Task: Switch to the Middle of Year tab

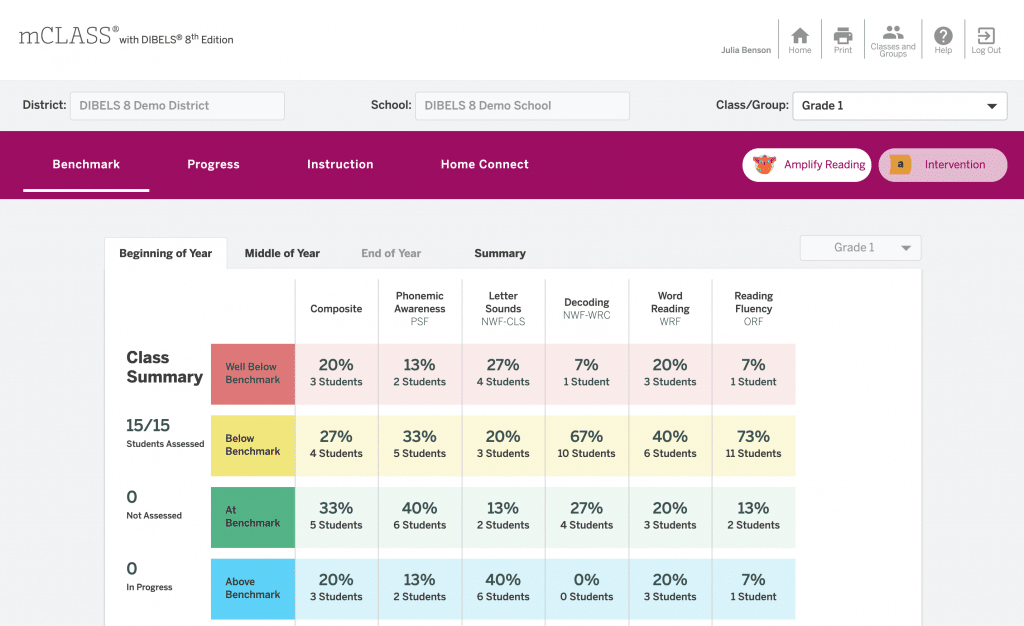Action: click(x=282, y=253)
